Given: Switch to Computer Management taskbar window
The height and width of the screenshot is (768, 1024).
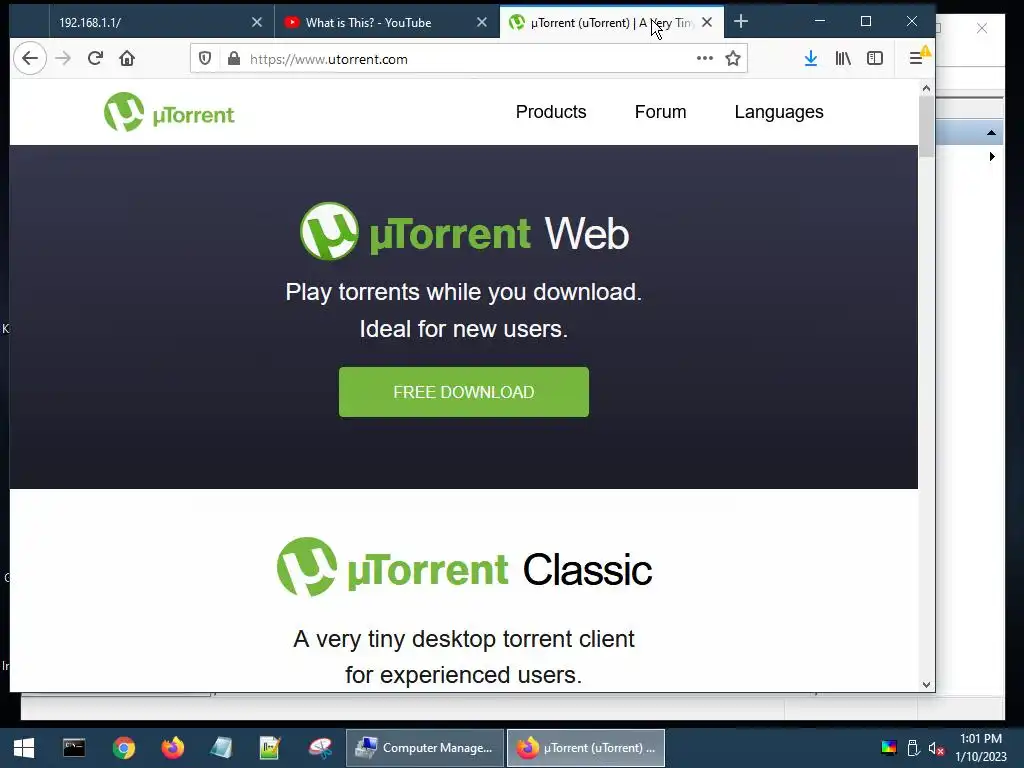Looking at the screenshot, I should tap(424, 748).
